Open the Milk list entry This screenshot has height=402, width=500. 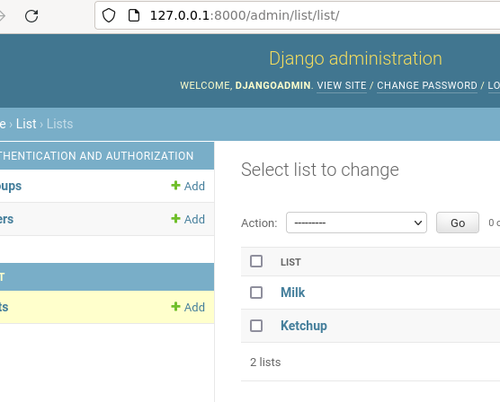293,292
